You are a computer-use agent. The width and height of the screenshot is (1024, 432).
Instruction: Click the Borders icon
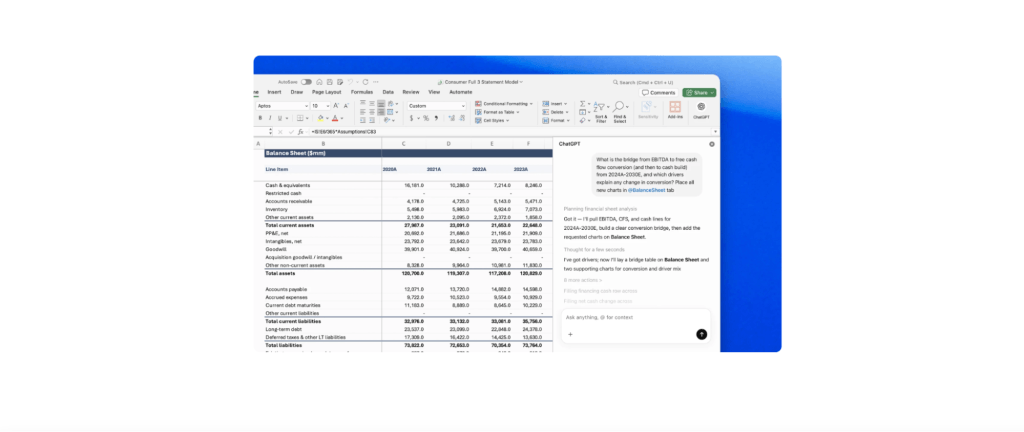(300, 118)
